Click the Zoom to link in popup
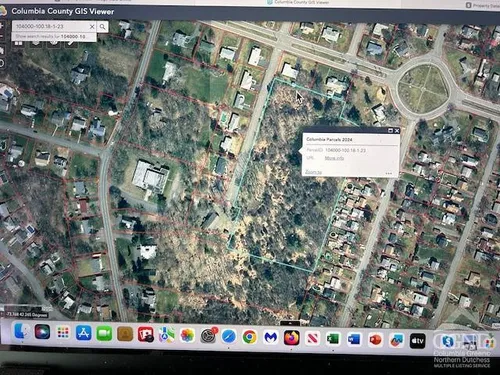 point(313,172)
